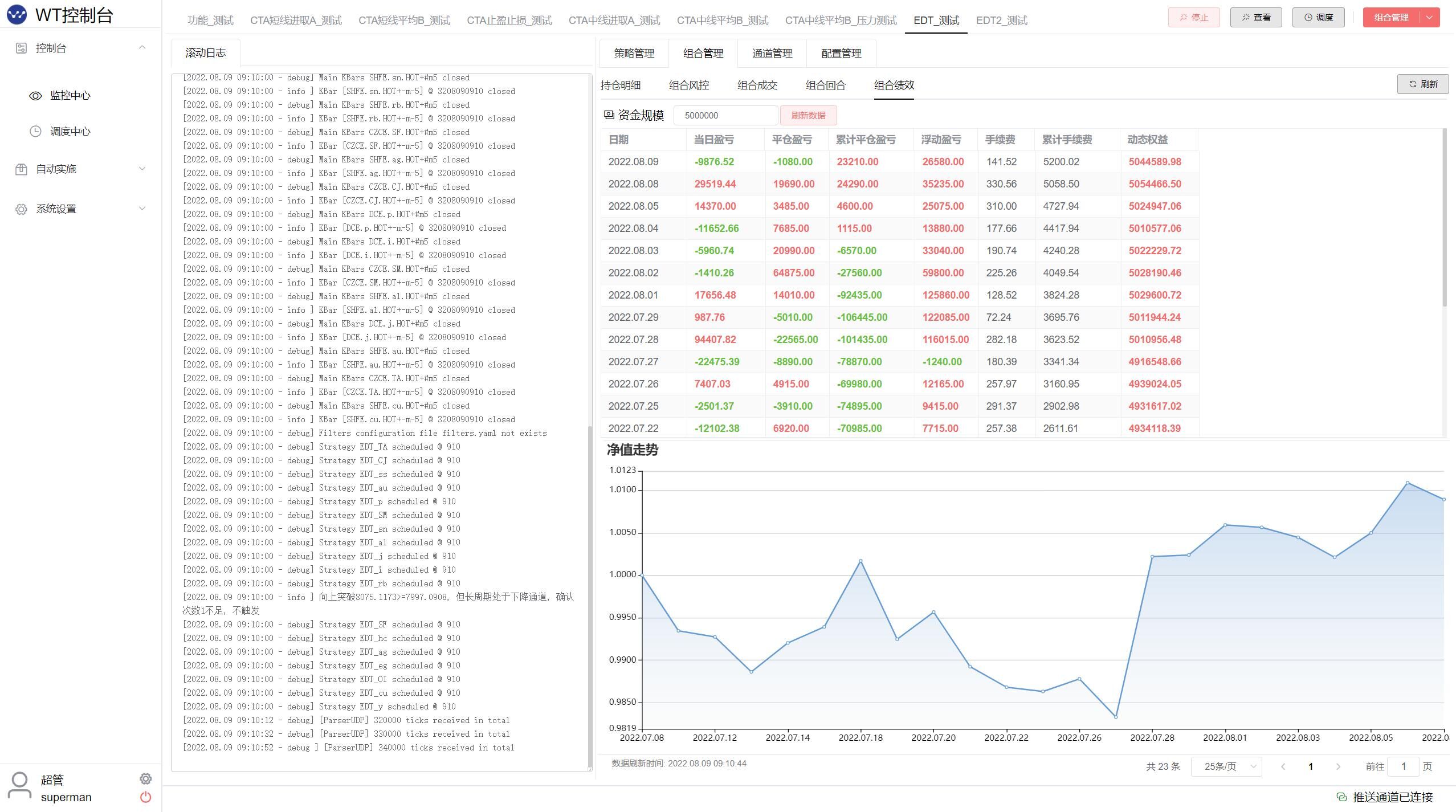Switch to CTA短线平均B_测试 tab
Viewport: 1456px width, 812px height.
click(404, 21)
